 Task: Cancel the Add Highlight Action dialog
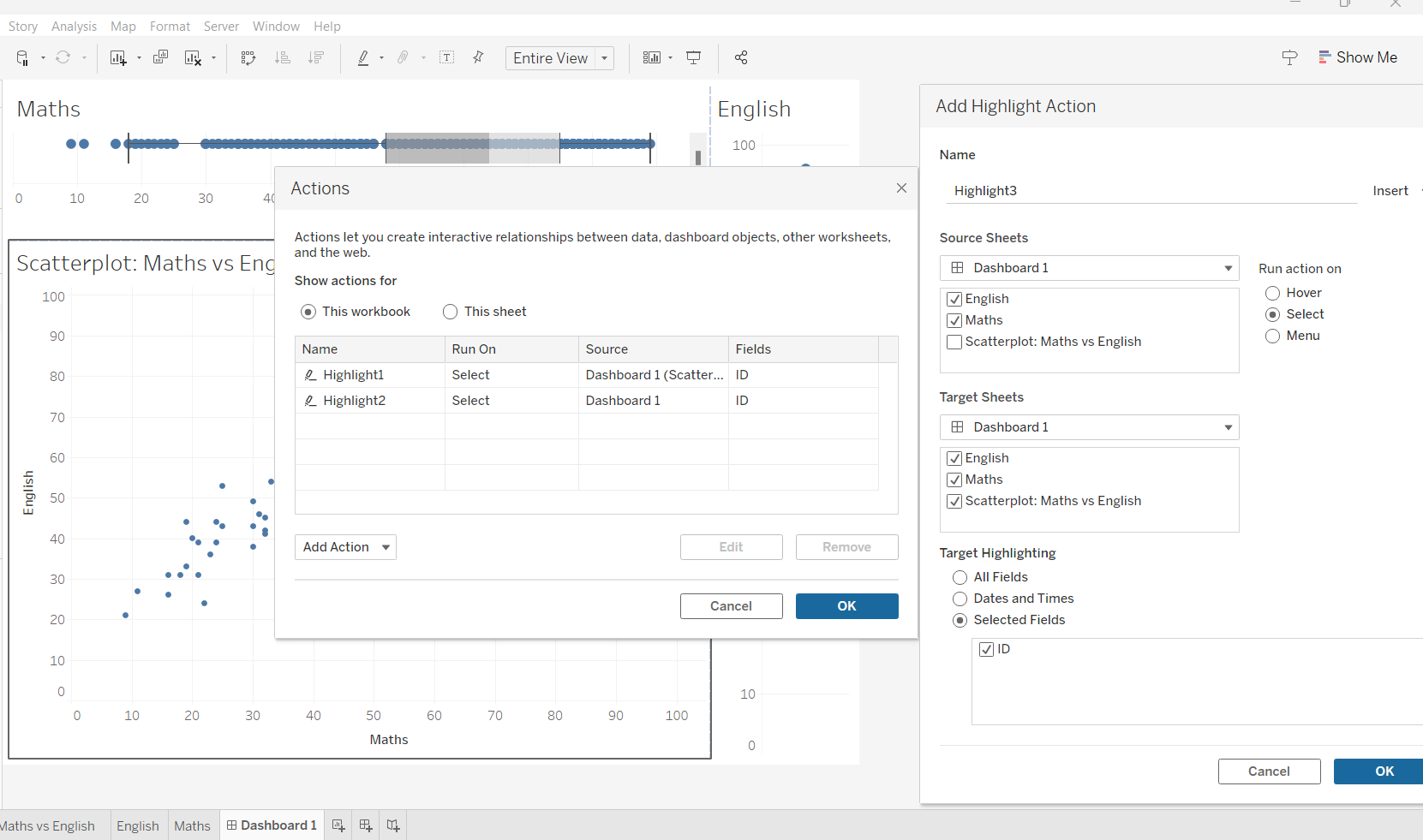click(x=1269, y=771)
